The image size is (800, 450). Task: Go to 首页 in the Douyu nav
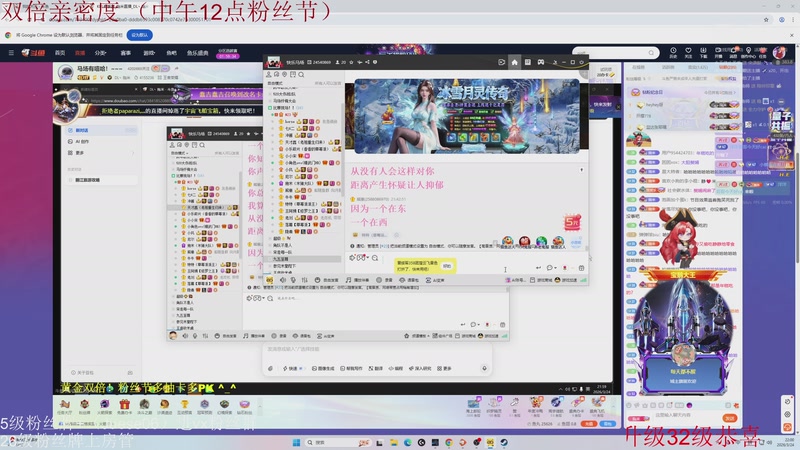(60, 53)
